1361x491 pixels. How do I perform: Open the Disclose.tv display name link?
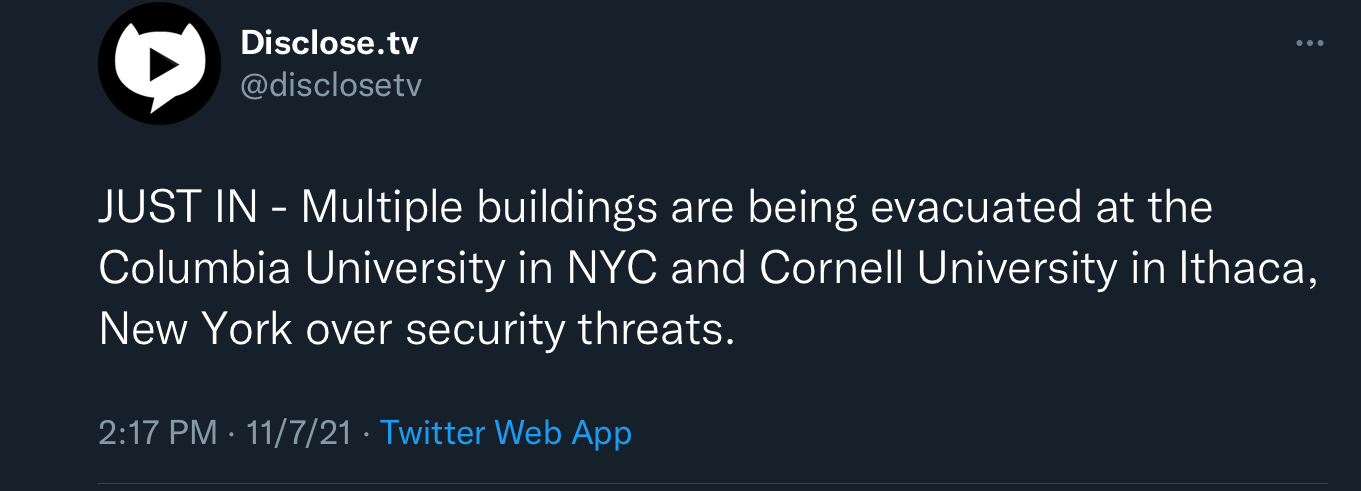click(329, 43)
